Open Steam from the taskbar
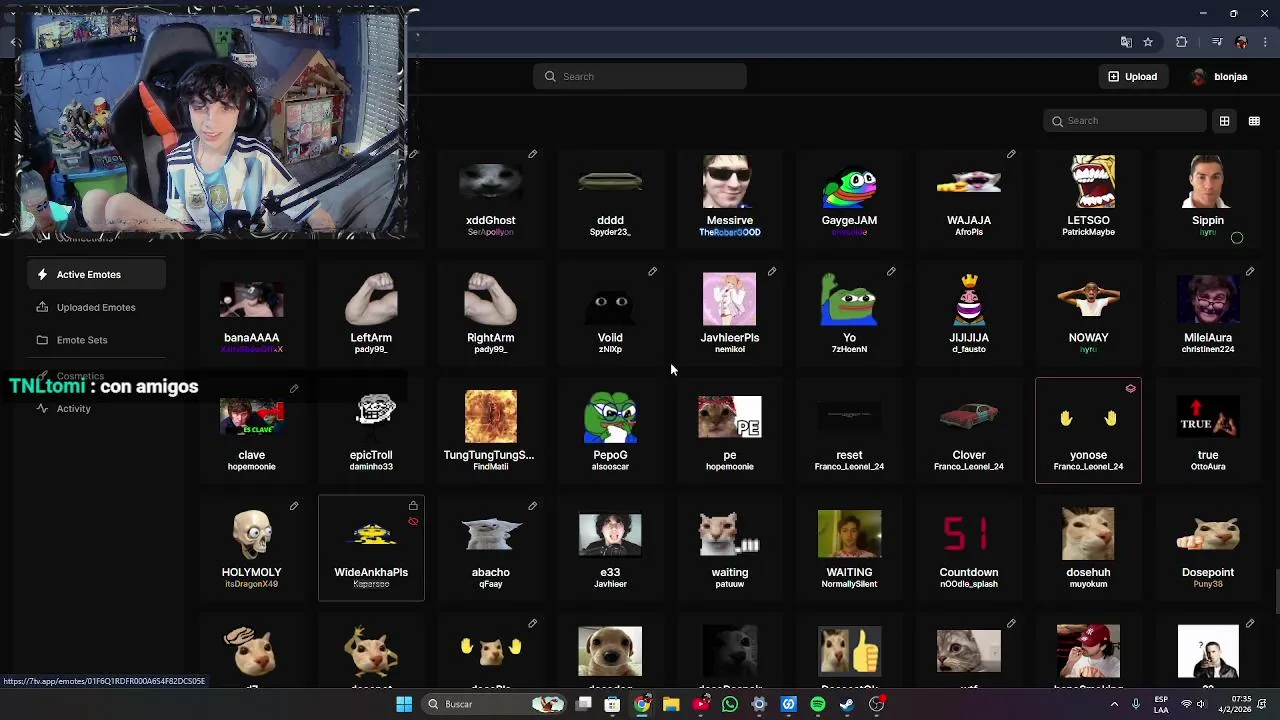 point(847,704)
